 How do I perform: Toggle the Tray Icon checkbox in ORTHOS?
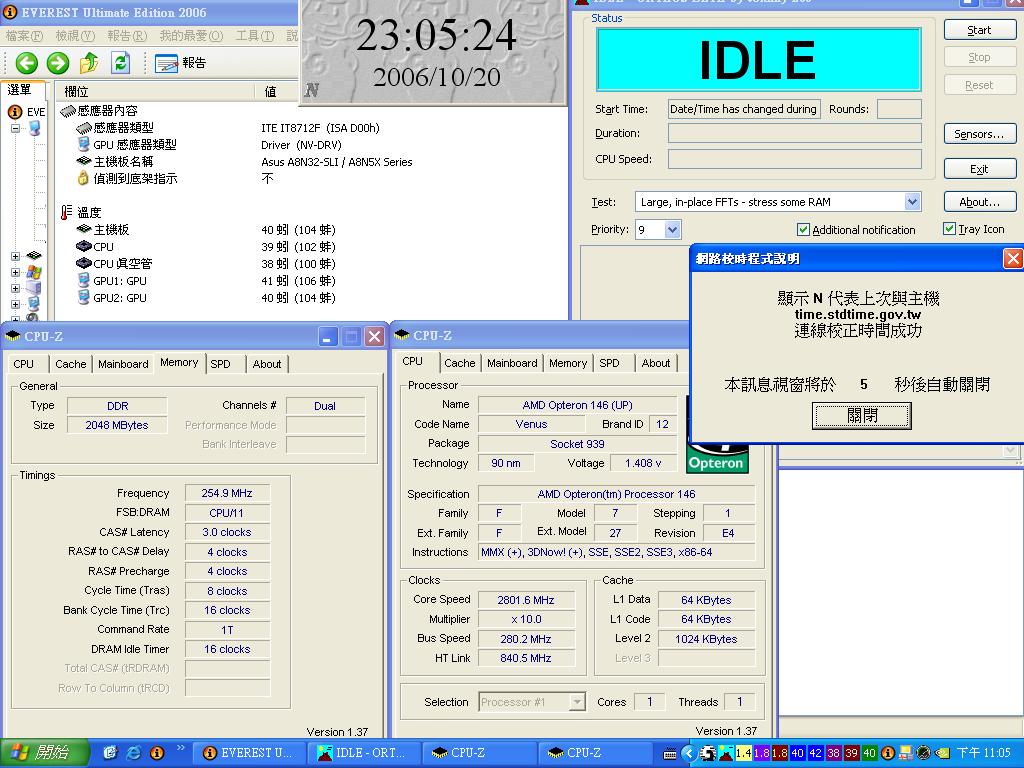point(950,229)
